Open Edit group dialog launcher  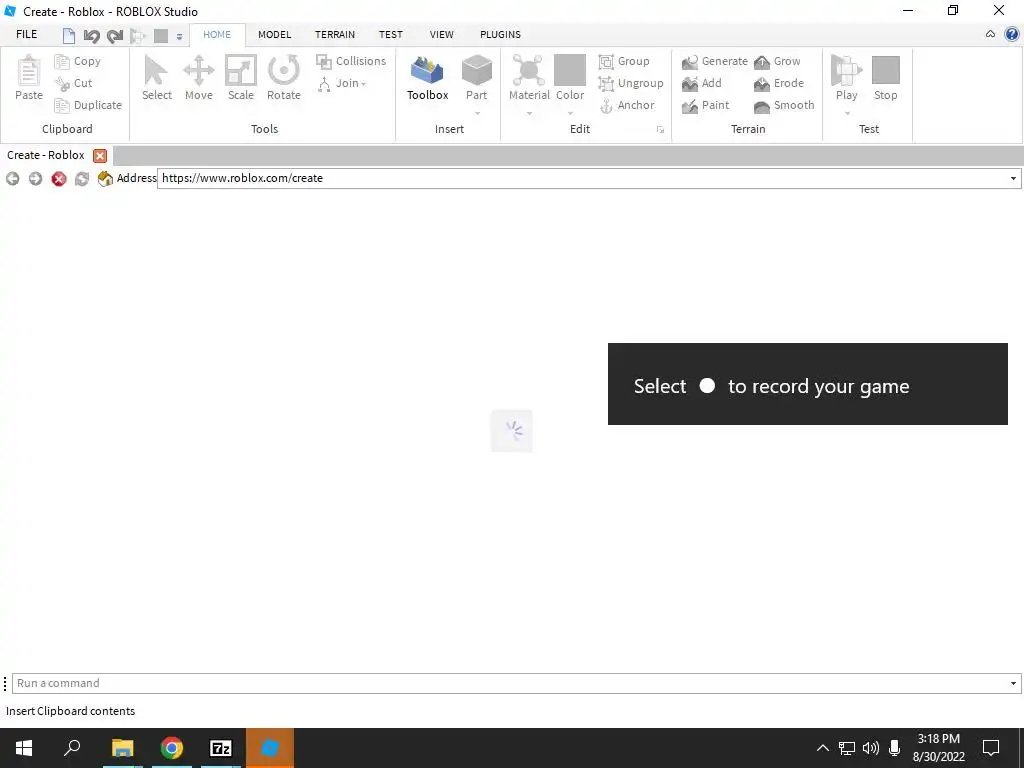[x=660, y=130]
